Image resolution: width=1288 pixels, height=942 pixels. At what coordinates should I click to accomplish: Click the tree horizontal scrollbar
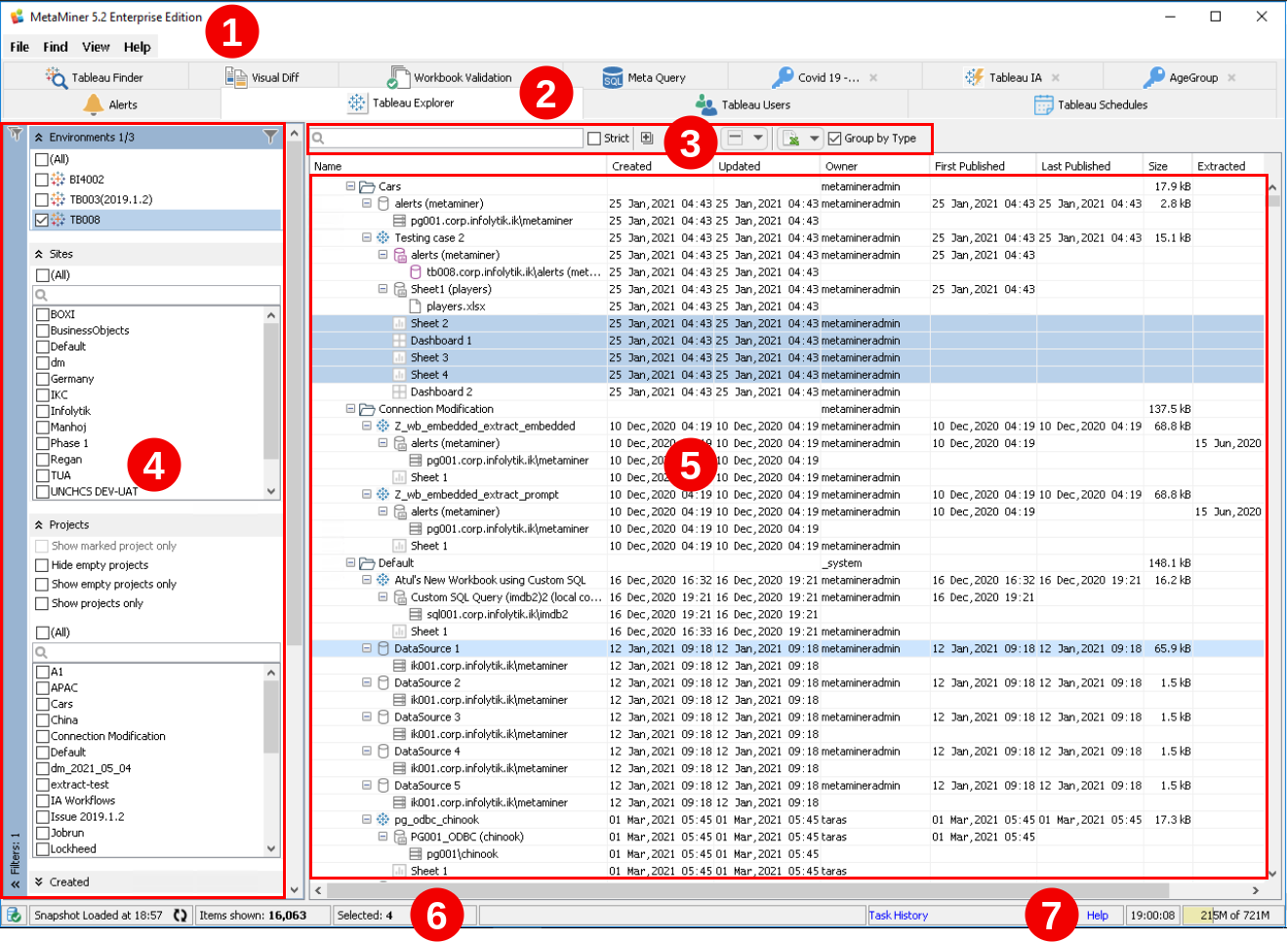coord(746,890)
